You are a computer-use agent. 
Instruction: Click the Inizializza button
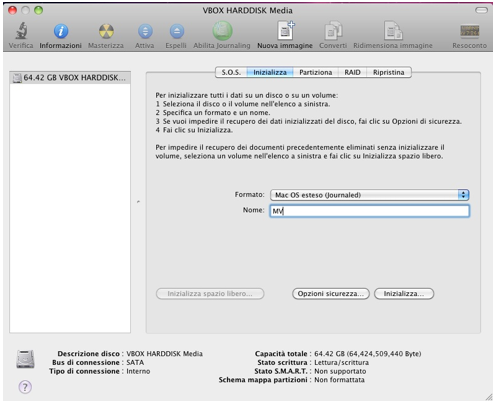[404, 294]
